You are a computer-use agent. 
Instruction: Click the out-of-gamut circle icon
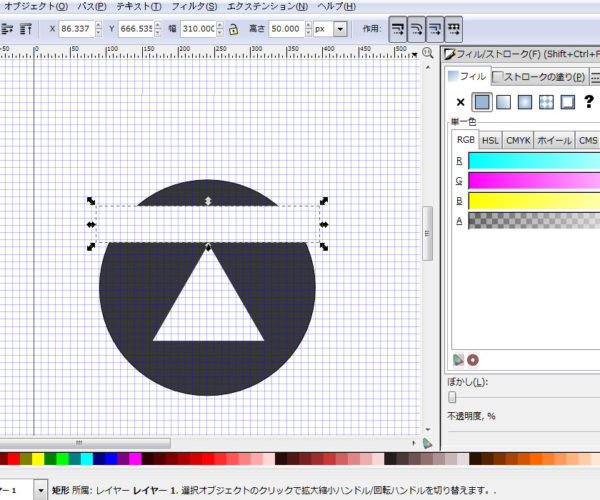pyautogui.click(x=473, y=360)
